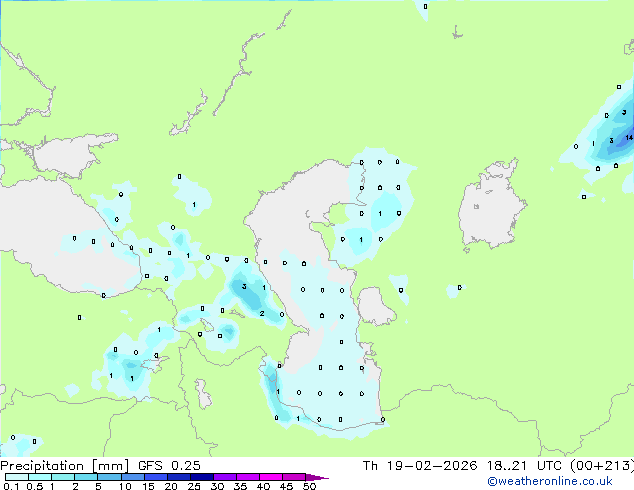Image resolution: width=634 pixels, height=490 pixels.
Task: Click the "50" legend scale label
Action: pyautogui.click(x=309, y=486)
